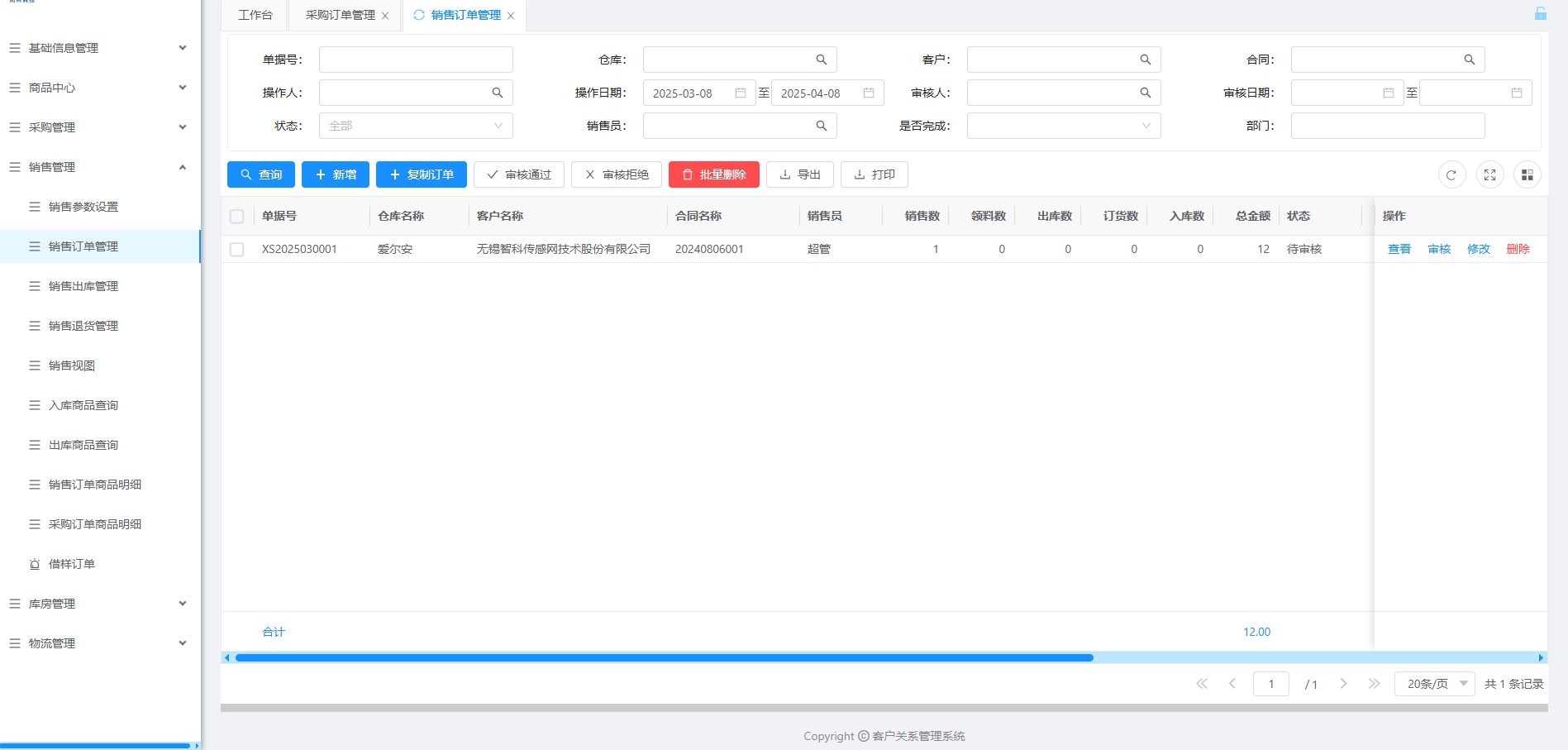Viewport: 1568px width, 750px height.
Task: Click the search icon in 仓库 field
Action: point(822,60)
